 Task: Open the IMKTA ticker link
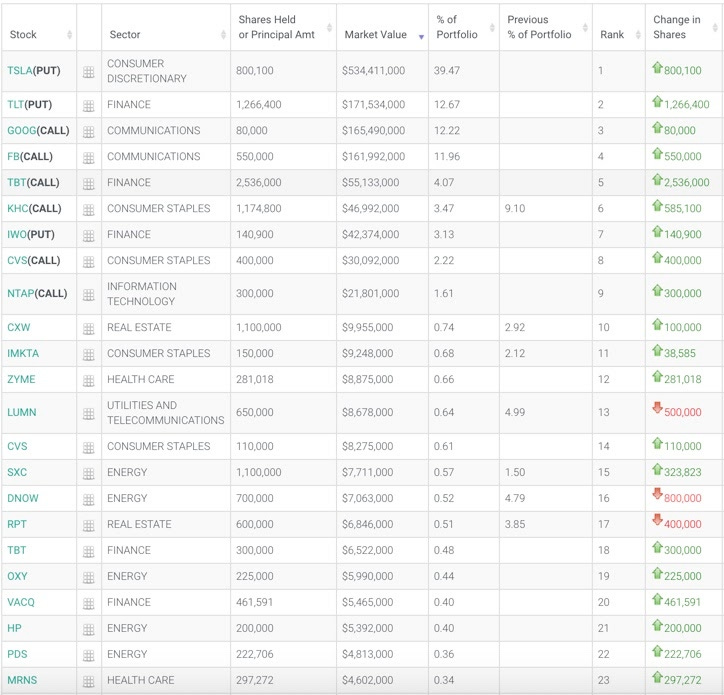tap(23, 353)
